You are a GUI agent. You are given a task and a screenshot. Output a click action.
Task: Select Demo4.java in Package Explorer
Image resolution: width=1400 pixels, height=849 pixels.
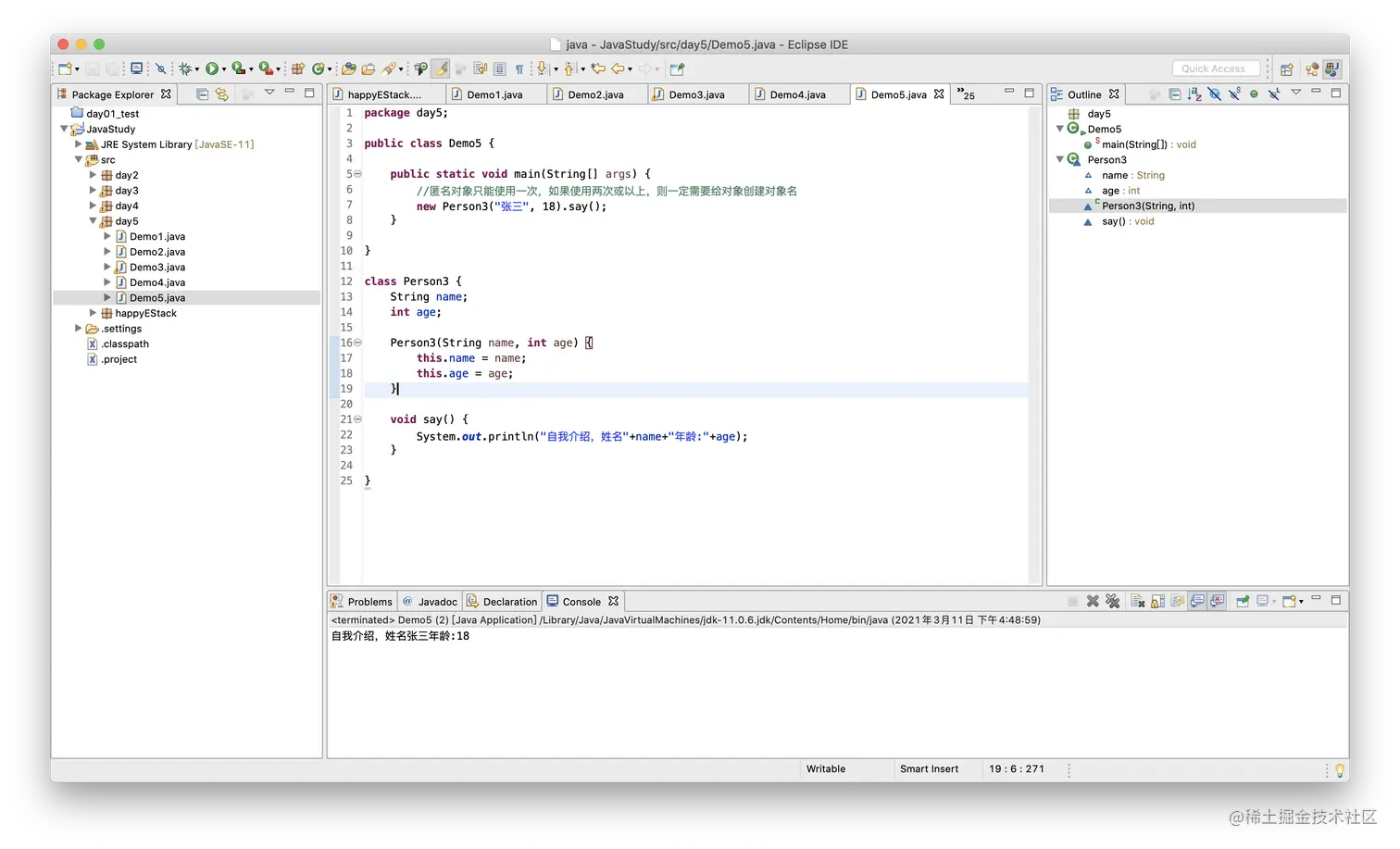pos(157,282)
